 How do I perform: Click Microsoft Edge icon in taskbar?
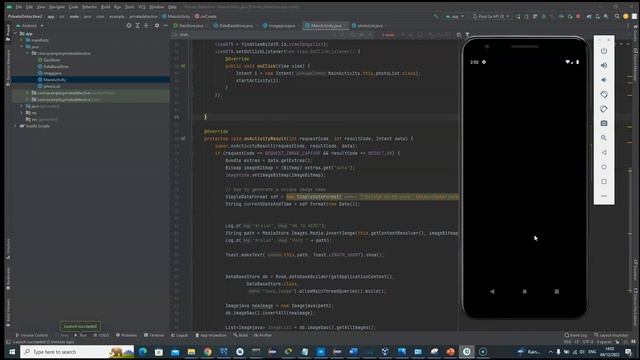pos(142,351)
